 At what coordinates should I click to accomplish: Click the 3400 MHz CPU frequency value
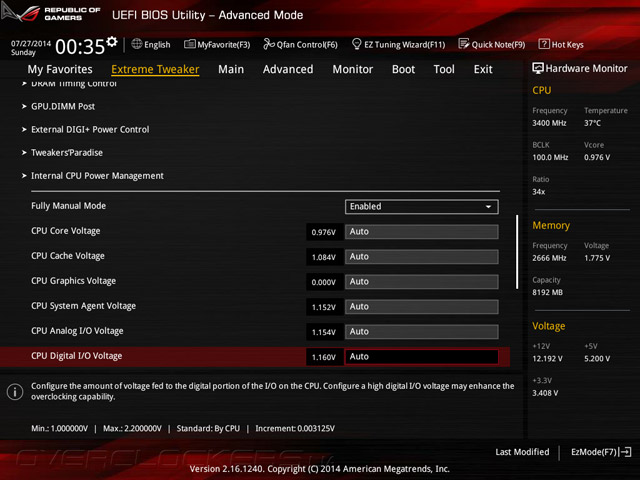(x=549, y=123)
